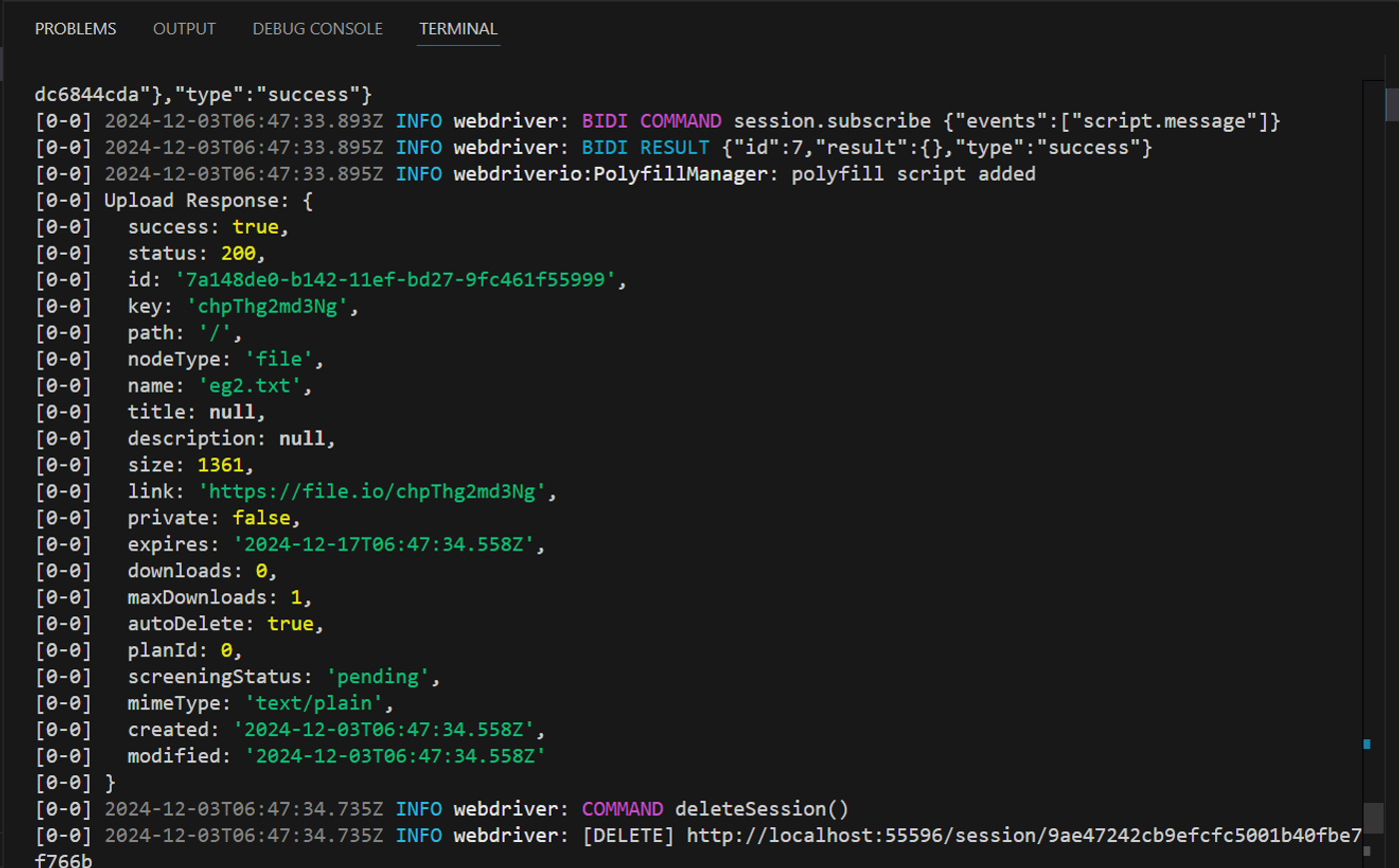Screen dimensions: 1399x868
Task: Click the expires '2024-12-17T06:47:34.558Z' value
Action: [383, 544]
